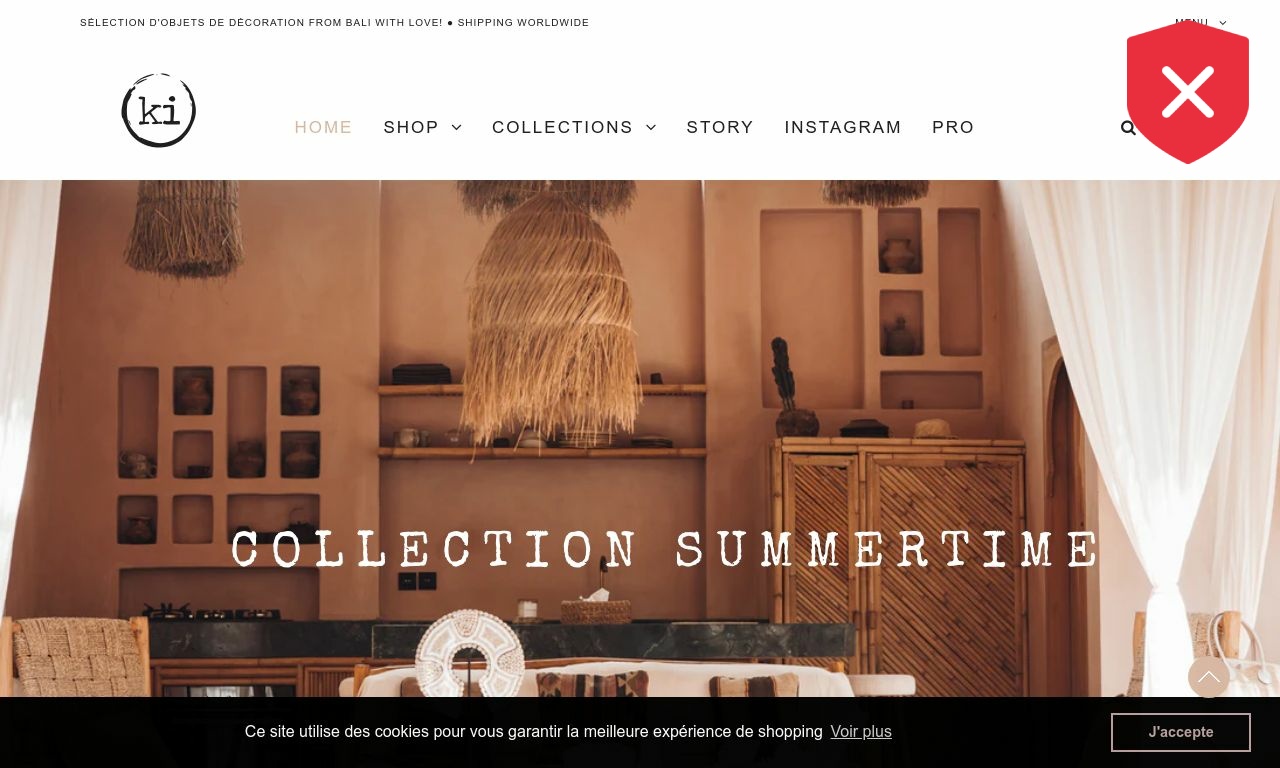Select the SHOP menu label
The height and width of the screenshot is (768, 1280).
411,127
